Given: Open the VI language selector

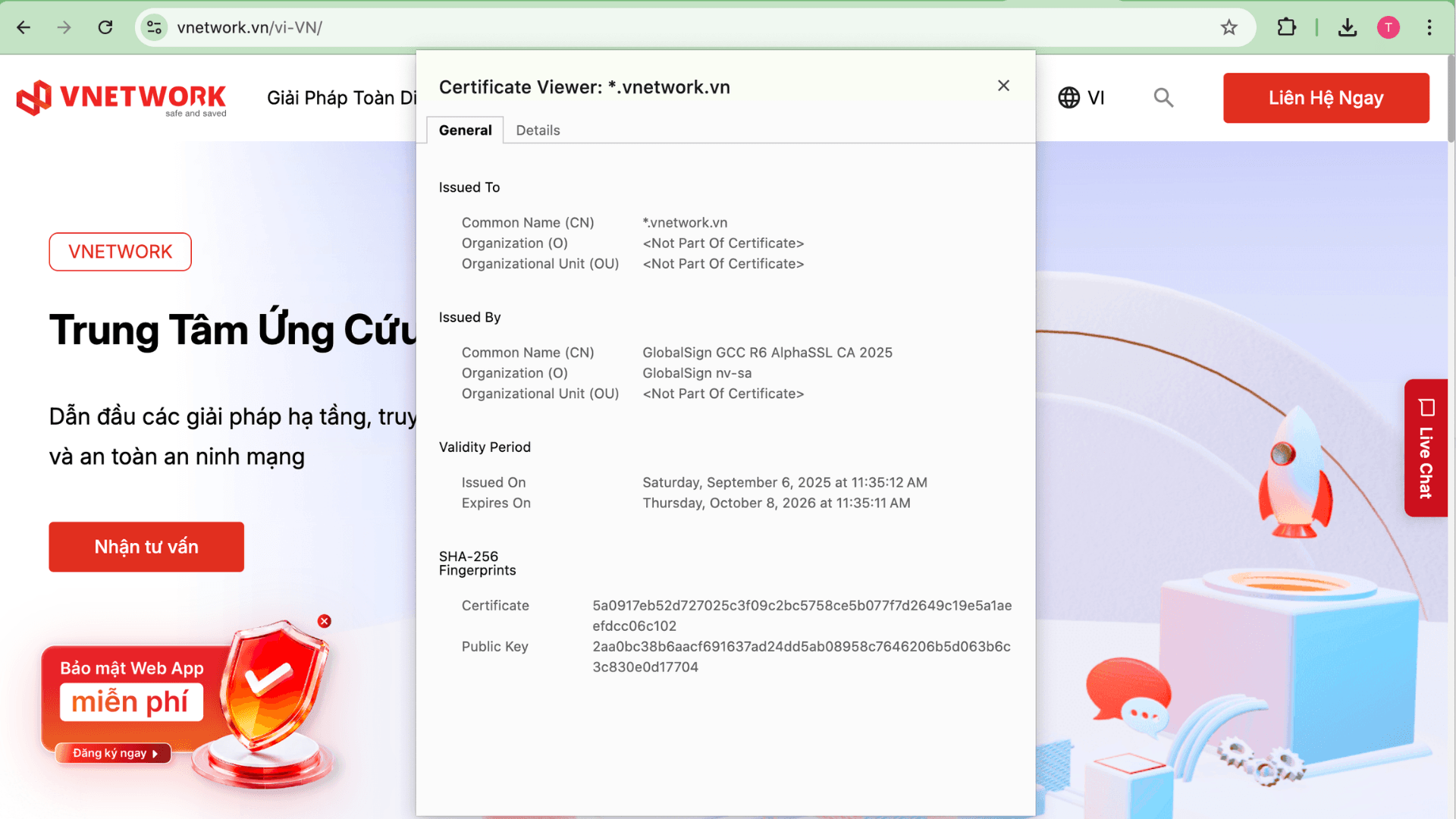Looking at the screenshot, I should click(x=1081, y=98).
